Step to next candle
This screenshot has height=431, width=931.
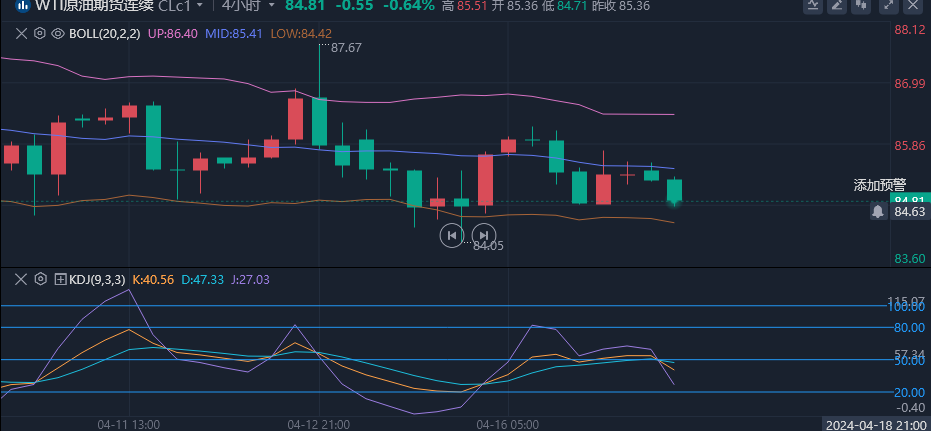point(484,235)
